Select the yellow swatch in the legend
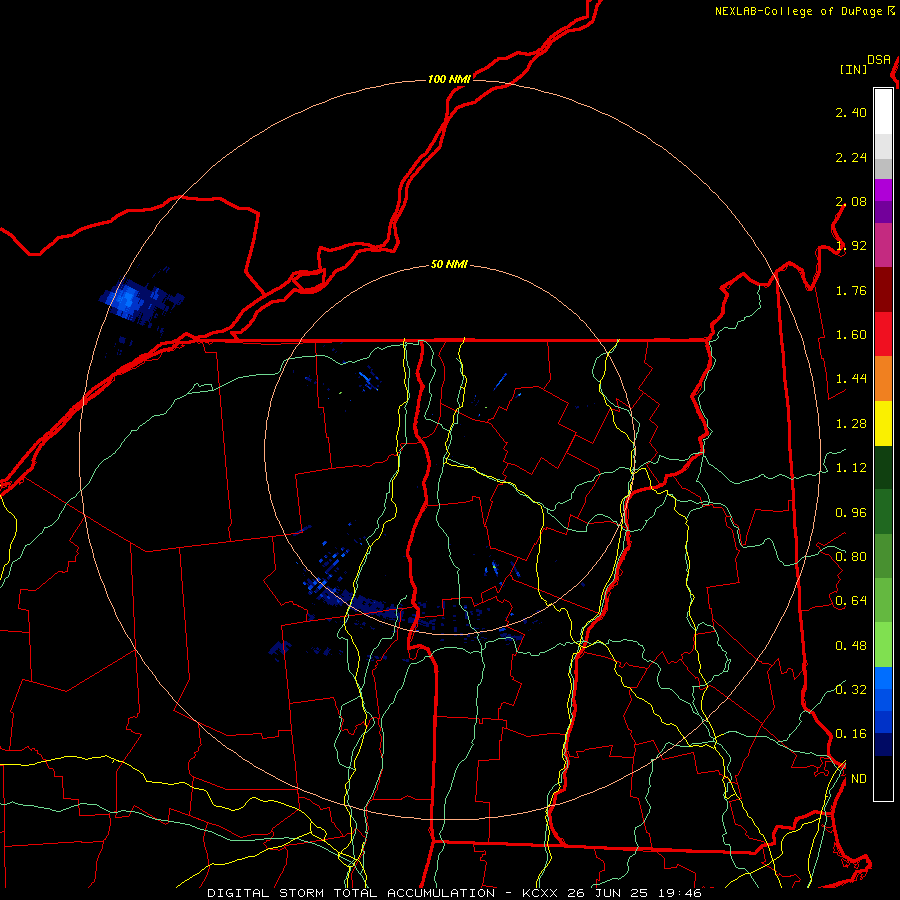The height and width of the screenshot is (900, 900). coord(883,423)
